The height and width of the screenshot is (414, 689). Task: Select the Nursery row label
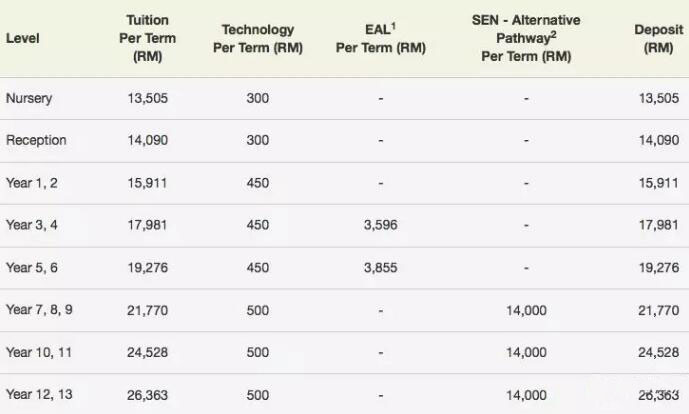pyautogui.click(x=29, y=98)
